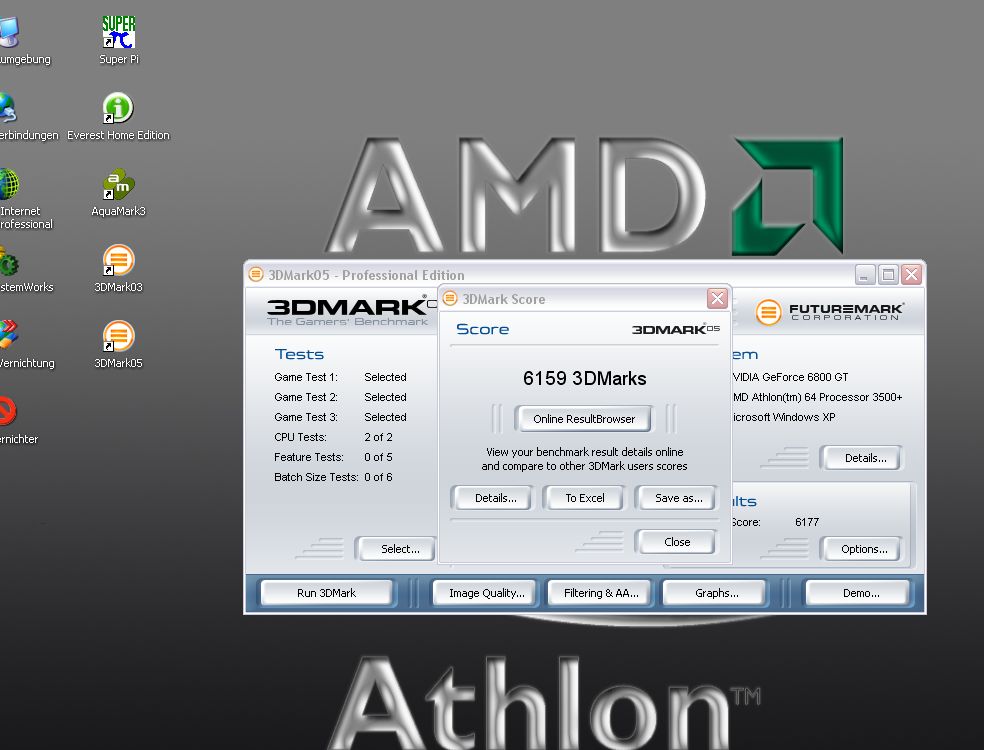Open the 3DMark03 desktop shortcut
Image resolution: width=984 pixels, height=750 pixels.
[x=118, y=268]
